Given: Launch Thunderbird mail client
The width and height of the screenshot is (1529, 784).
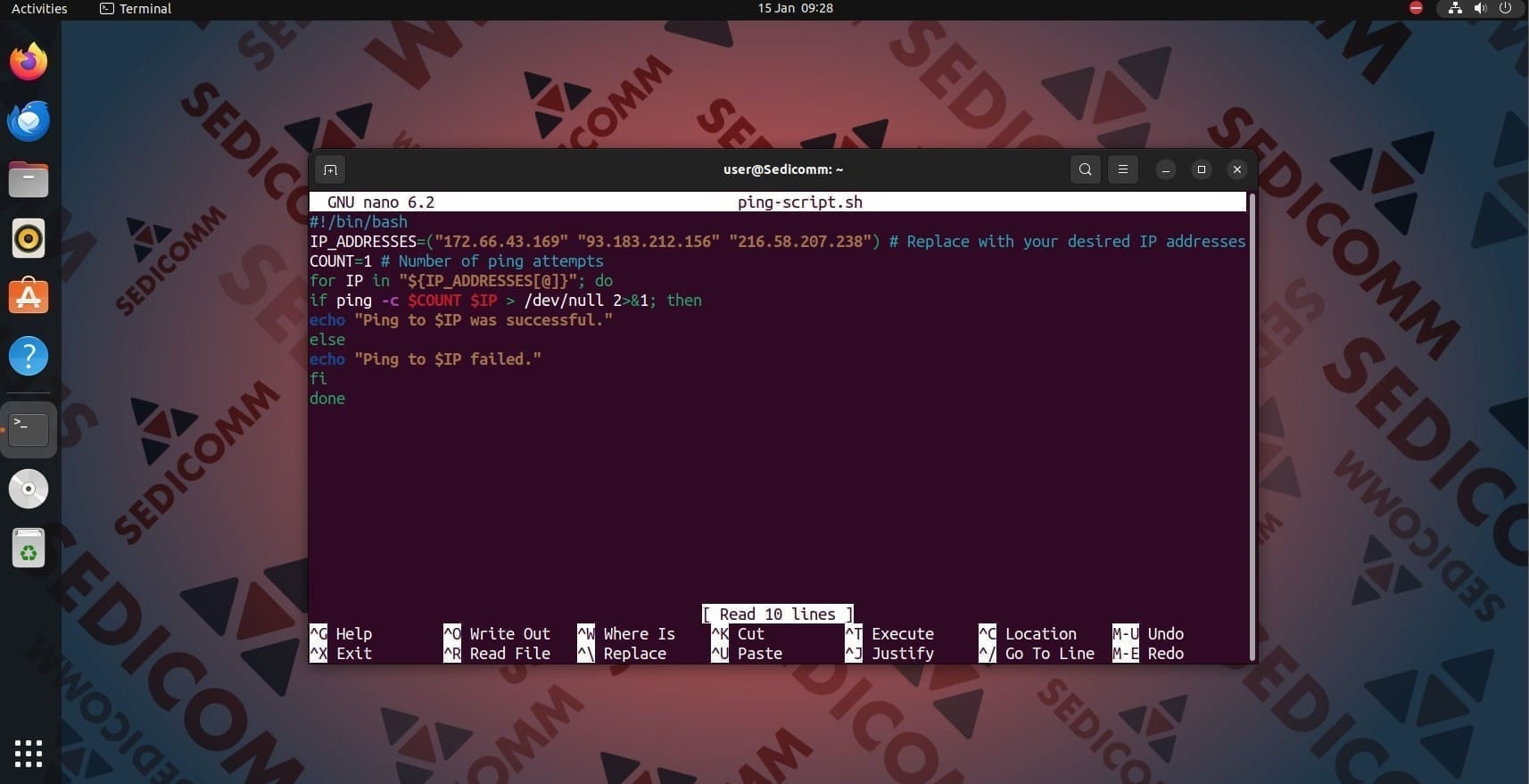Looking at the screenshot, I should pos(29,120).
